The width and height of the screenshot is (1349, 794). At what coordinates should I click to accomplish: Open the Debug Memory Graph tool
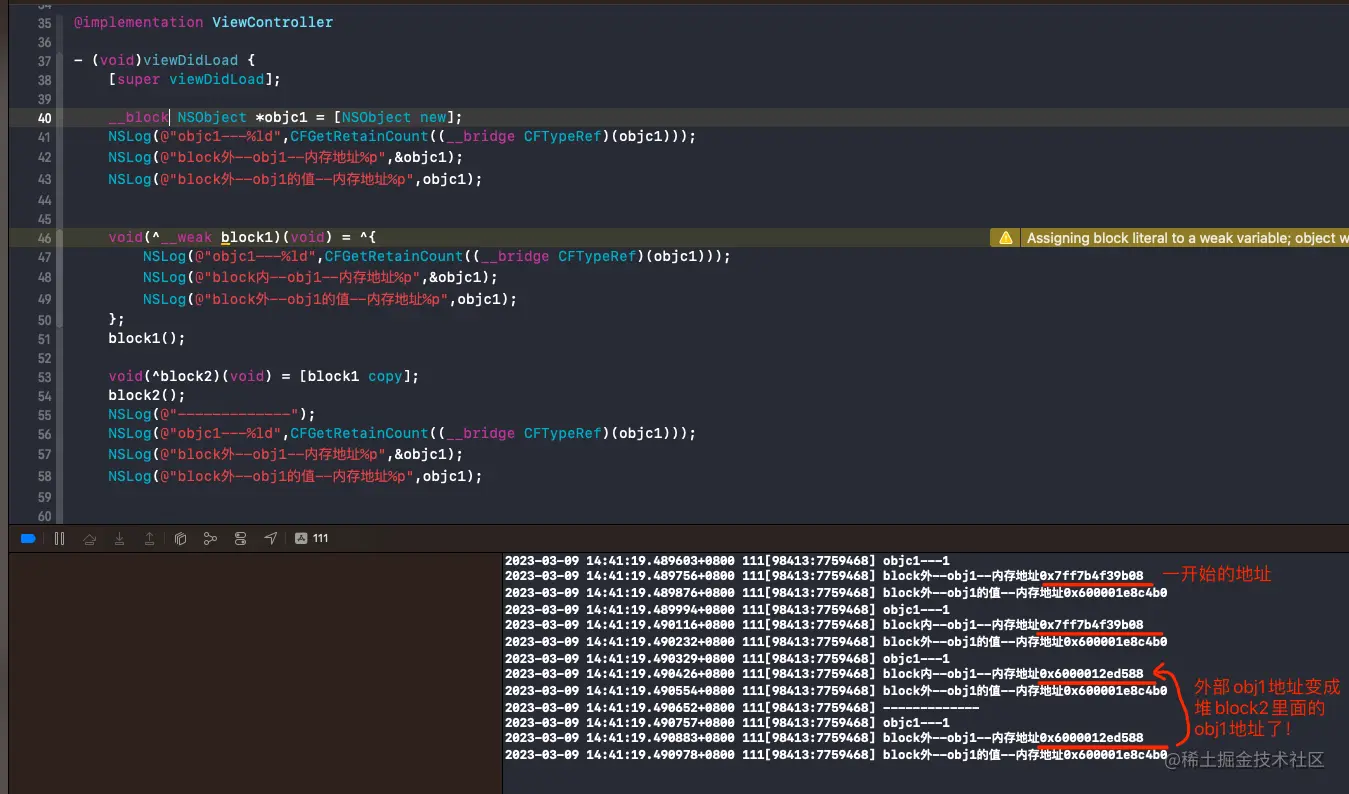coord(210,539)
